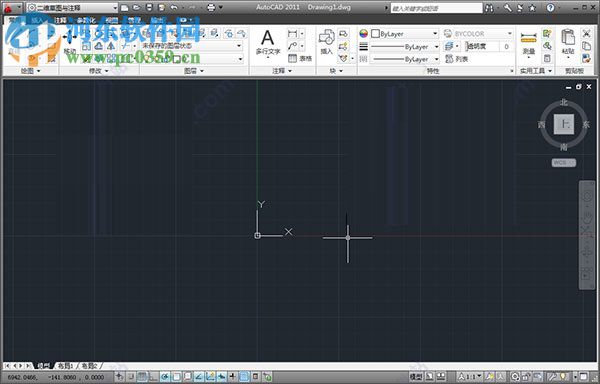Toggle lineweight display in status bar
This screenshot has height=384, width=600.
click(x=233, y=377)
